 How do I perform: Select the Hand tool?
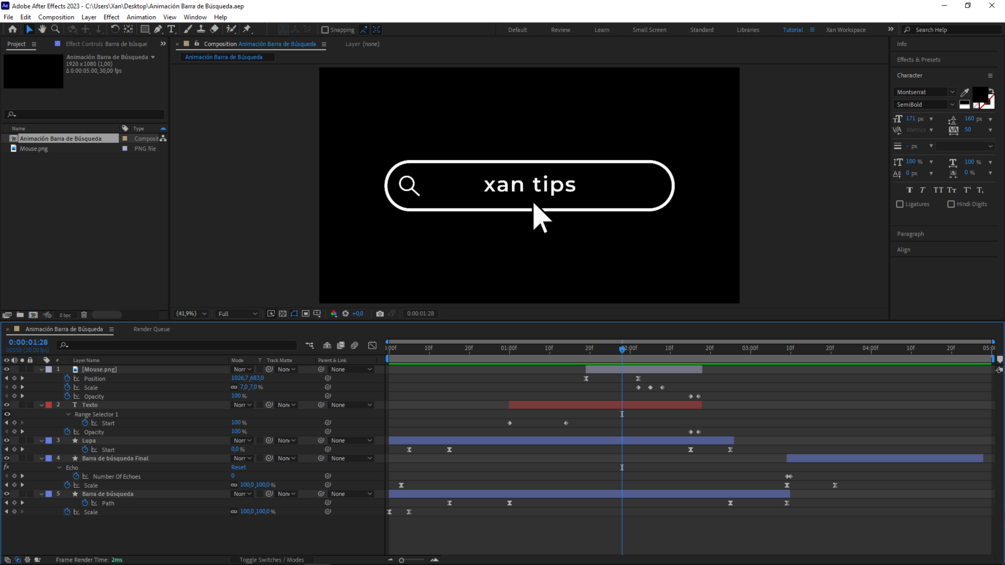[x=42, y=29]
